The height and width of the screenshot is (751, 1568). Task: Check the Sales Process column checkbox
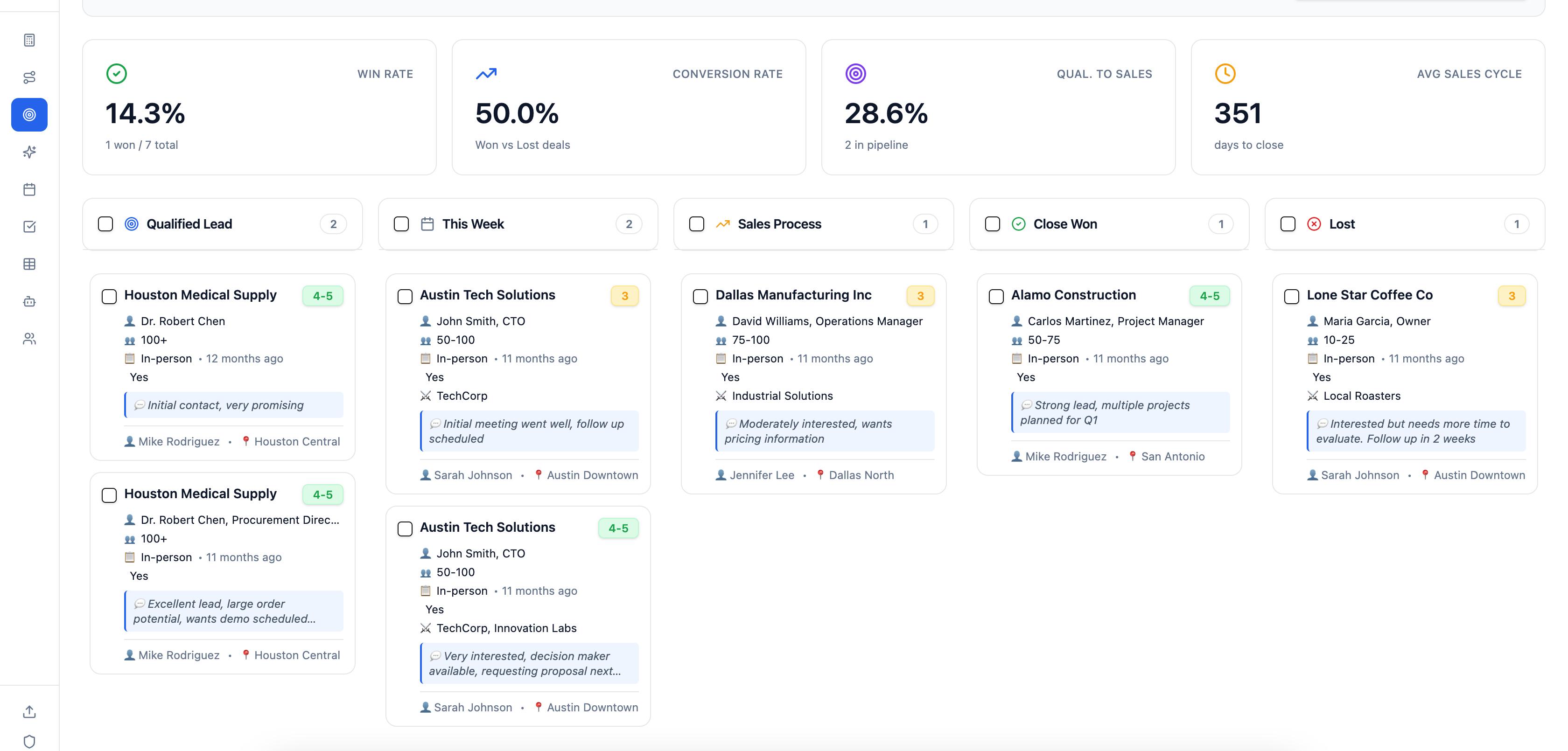696,224
